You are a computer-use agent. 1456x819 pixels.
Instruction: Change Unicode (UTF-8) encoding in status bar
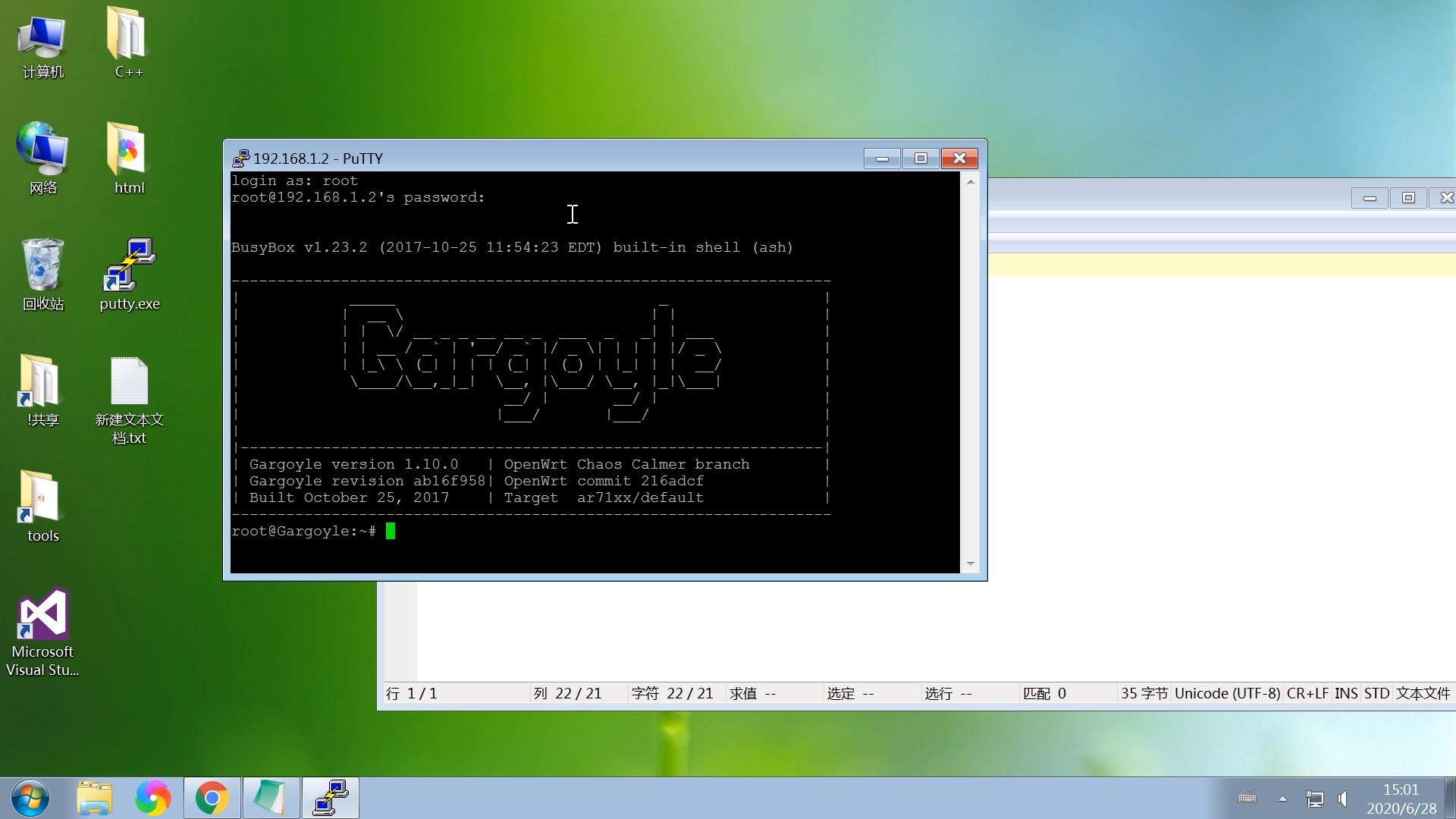(1227, 693)
